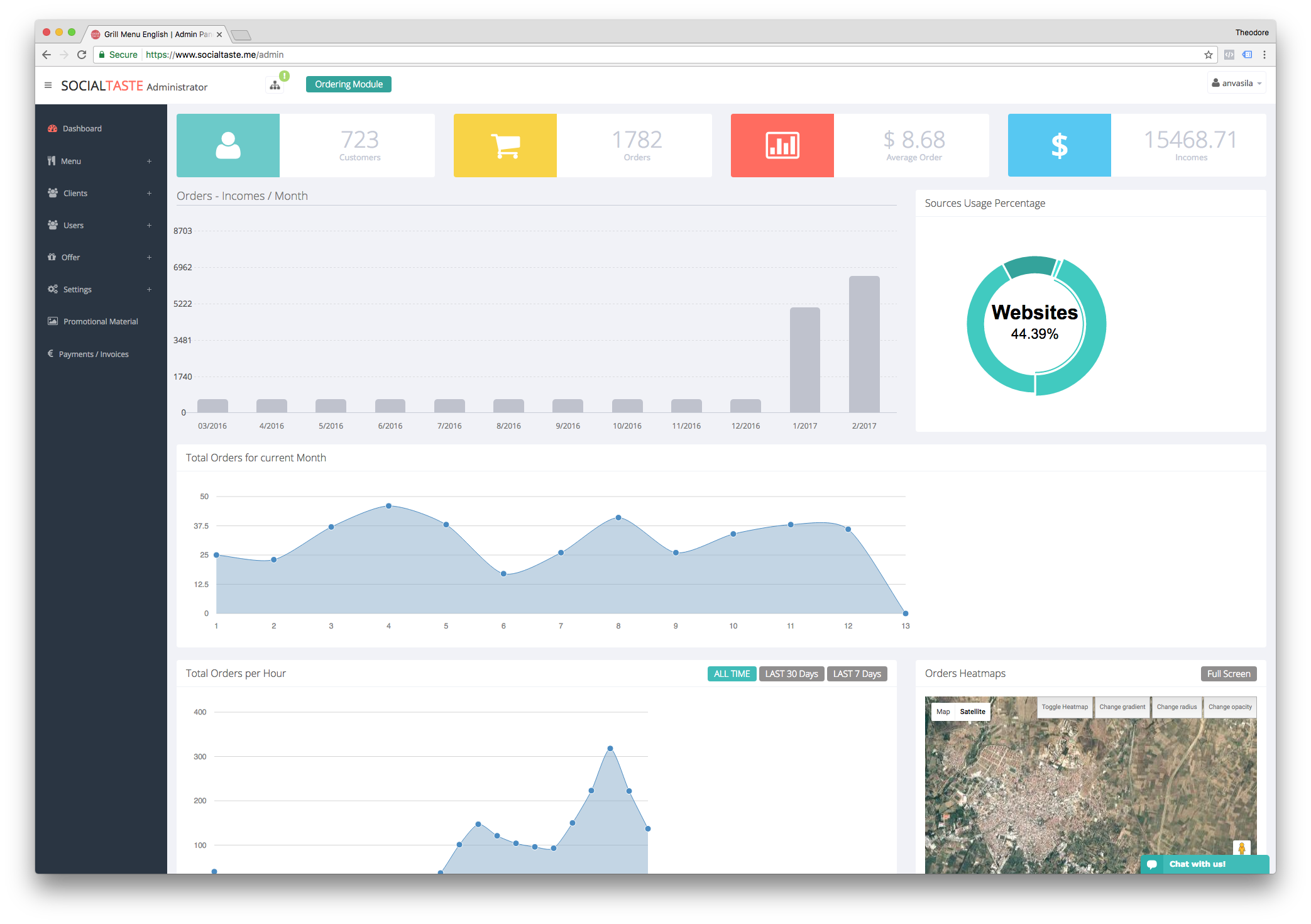
Task: Select LAST 30 Days filter
Action: 791,674
